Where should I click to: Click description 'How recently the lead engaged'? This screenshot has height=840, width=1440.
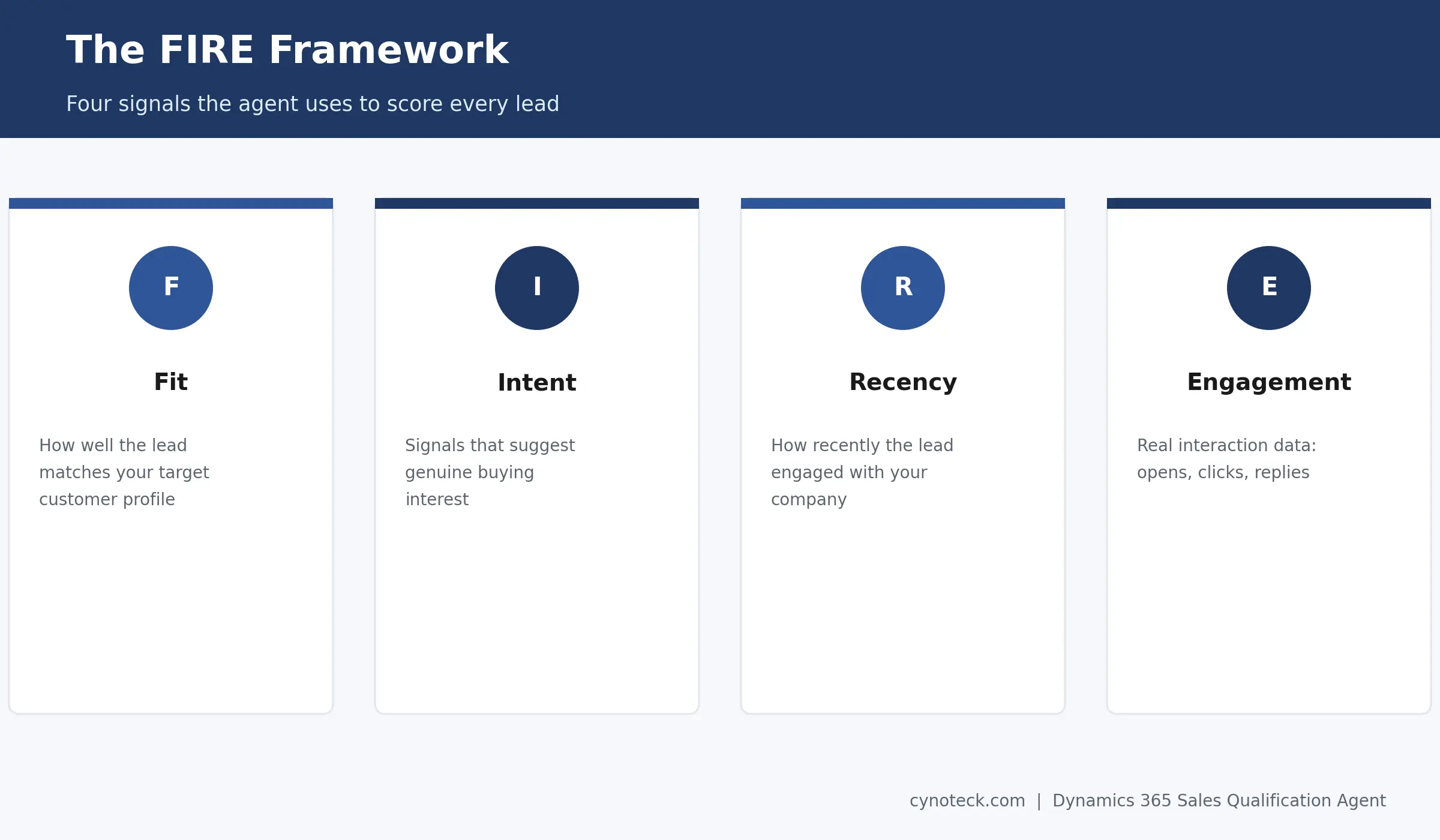(x=862, y=472)
